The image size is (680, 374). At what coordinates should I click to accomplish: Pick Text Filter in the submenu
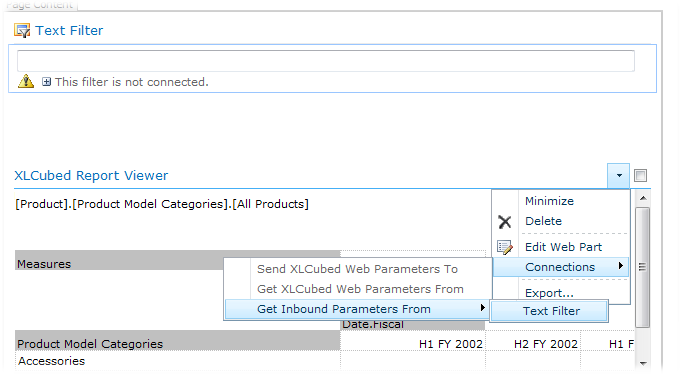click(x=549, y=311)
